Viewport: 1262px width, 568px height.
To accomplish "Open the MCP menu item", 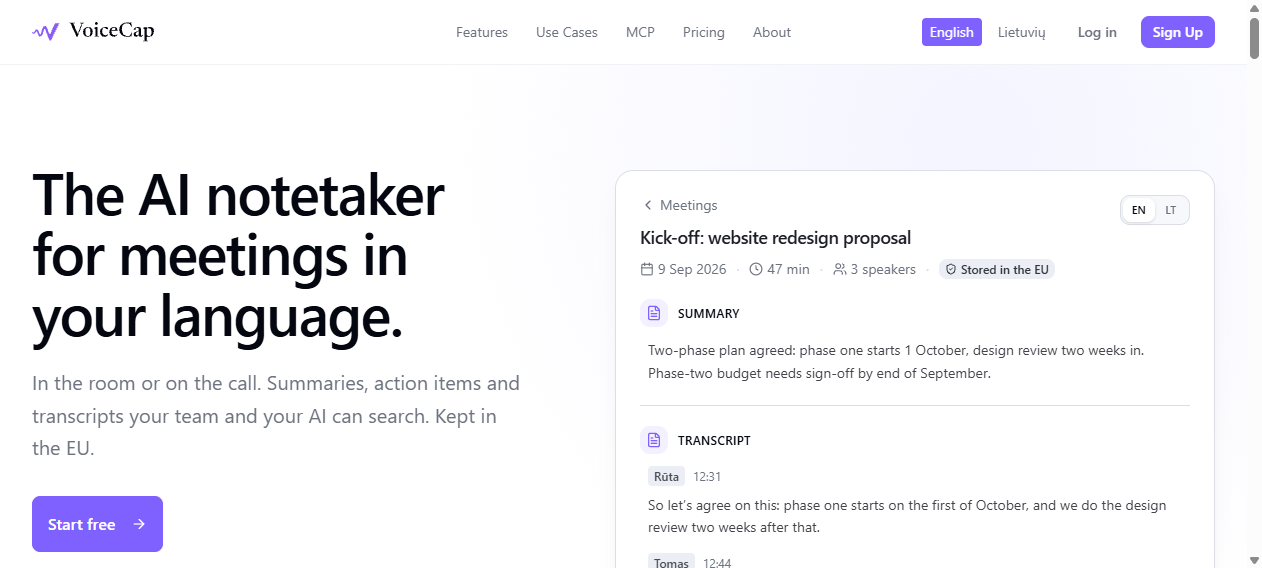I will pyautogui.click(x=640, y=32).
